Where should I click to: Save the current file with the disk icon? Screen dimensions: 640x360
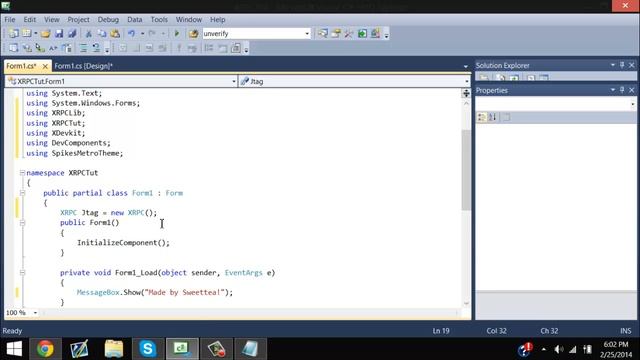tap(59, 33)
